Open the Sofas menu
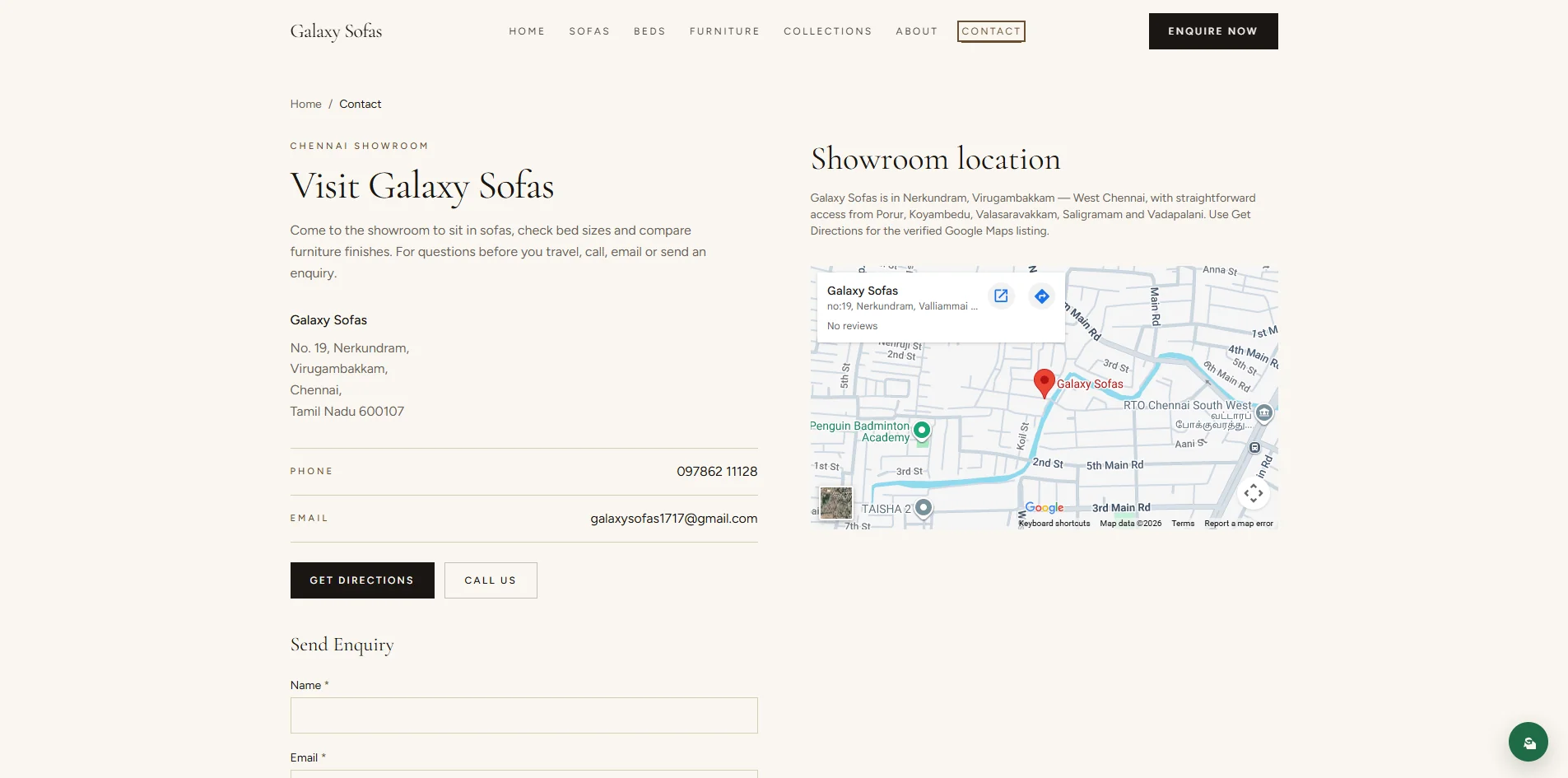This screenshot has width=1568, height=778. 589,31
